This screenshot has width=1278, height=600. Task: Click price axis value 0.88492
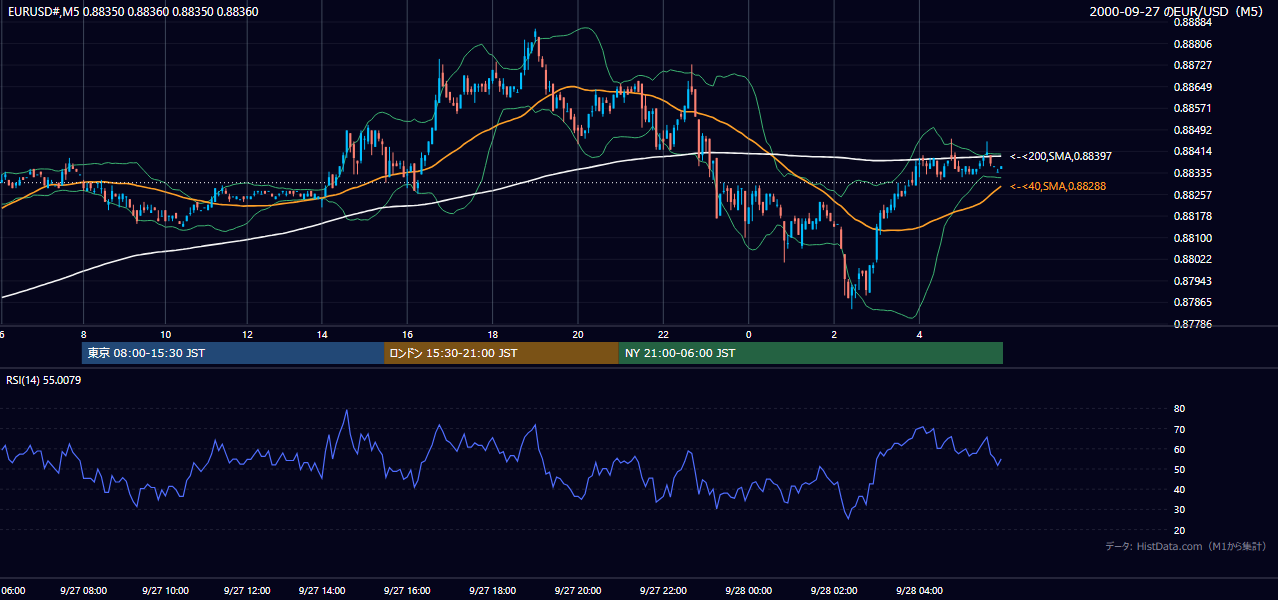tap(1191, 130)
